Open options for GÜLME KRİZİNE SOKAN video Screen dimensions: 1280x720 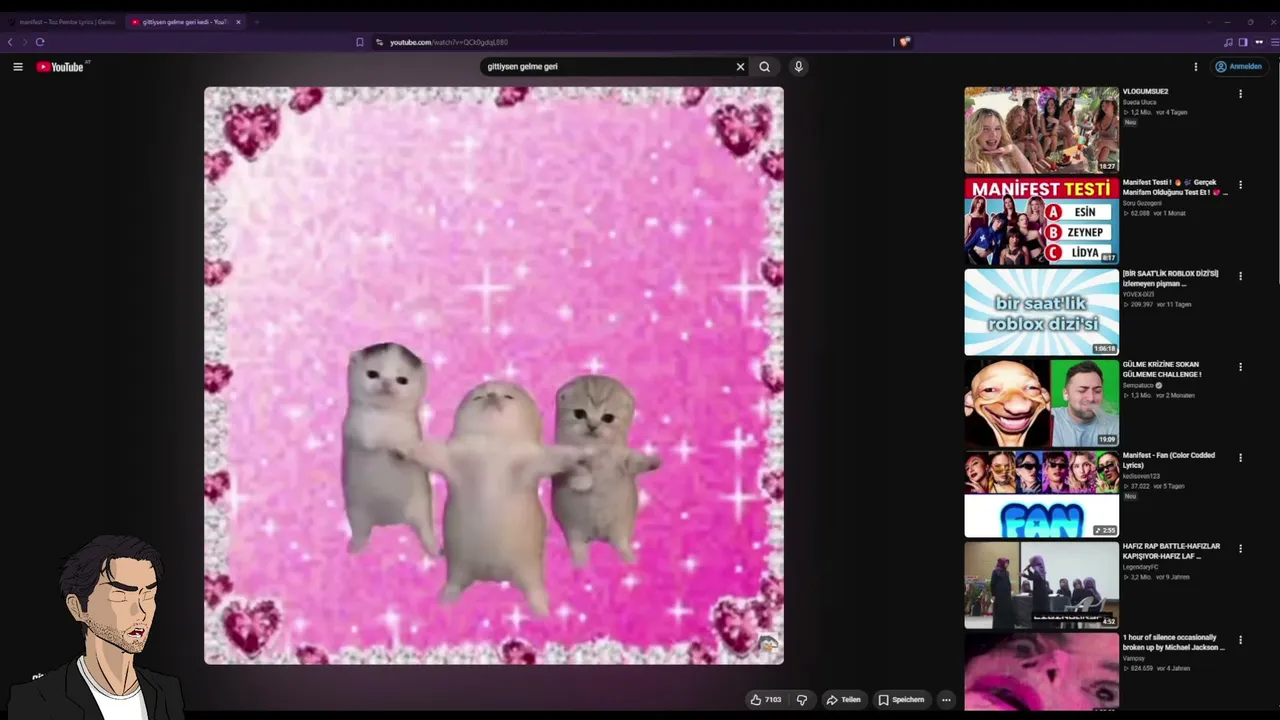(x=1240, y=367)
